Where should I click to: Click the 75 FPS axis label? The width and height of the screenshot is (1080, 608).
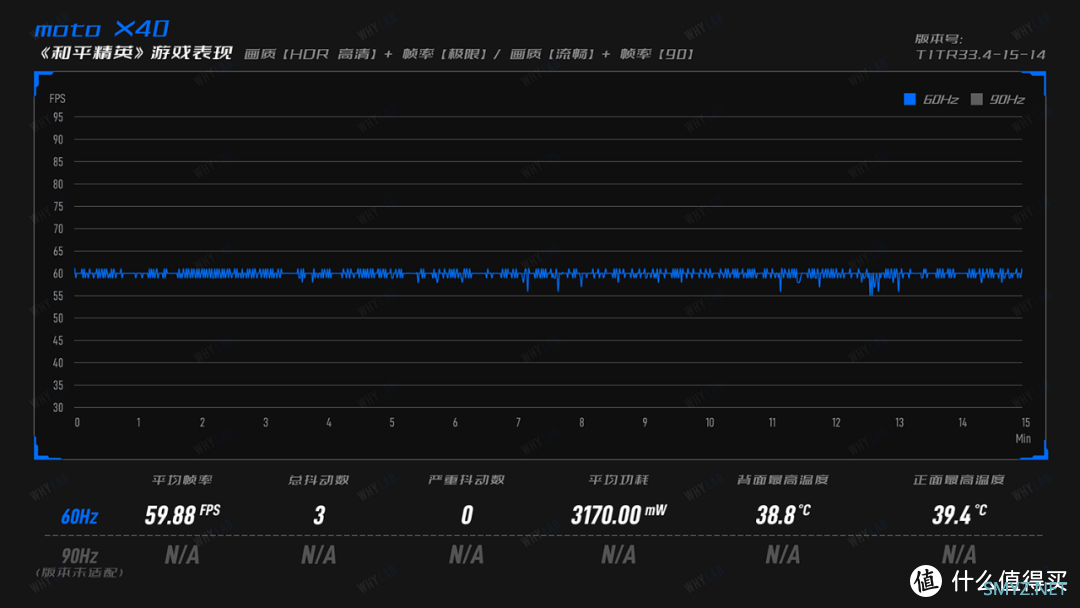[x=58, y=207]
